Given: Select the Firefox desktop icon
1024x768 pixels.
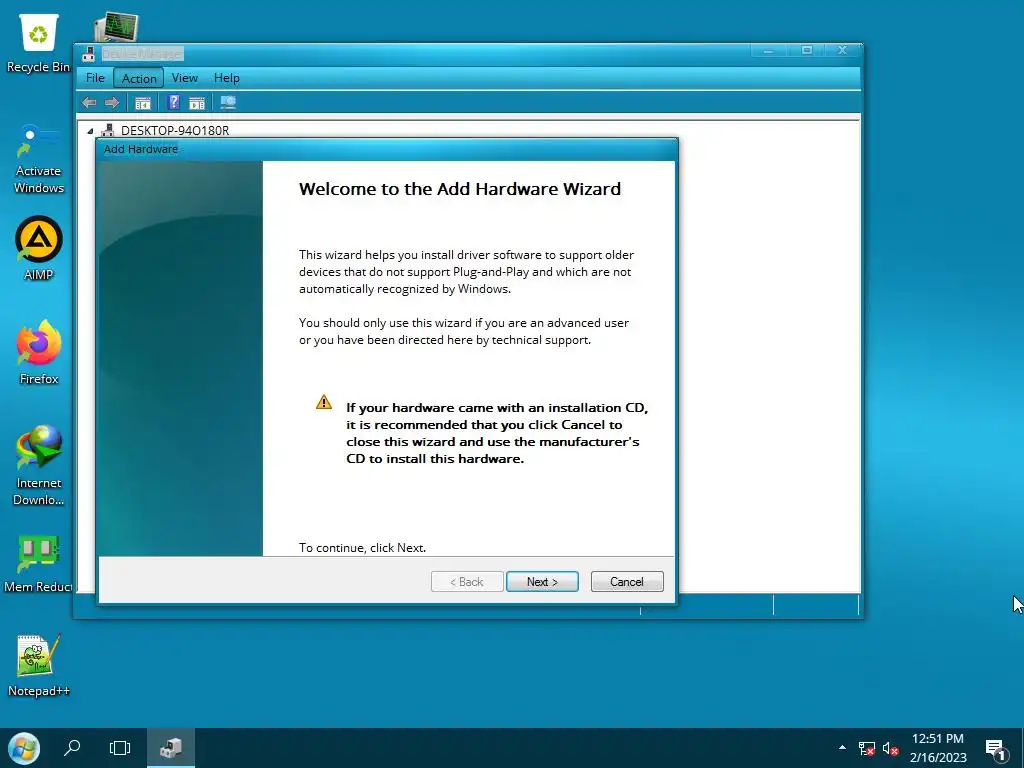Looking at the screenshot, I should [39, 352].
